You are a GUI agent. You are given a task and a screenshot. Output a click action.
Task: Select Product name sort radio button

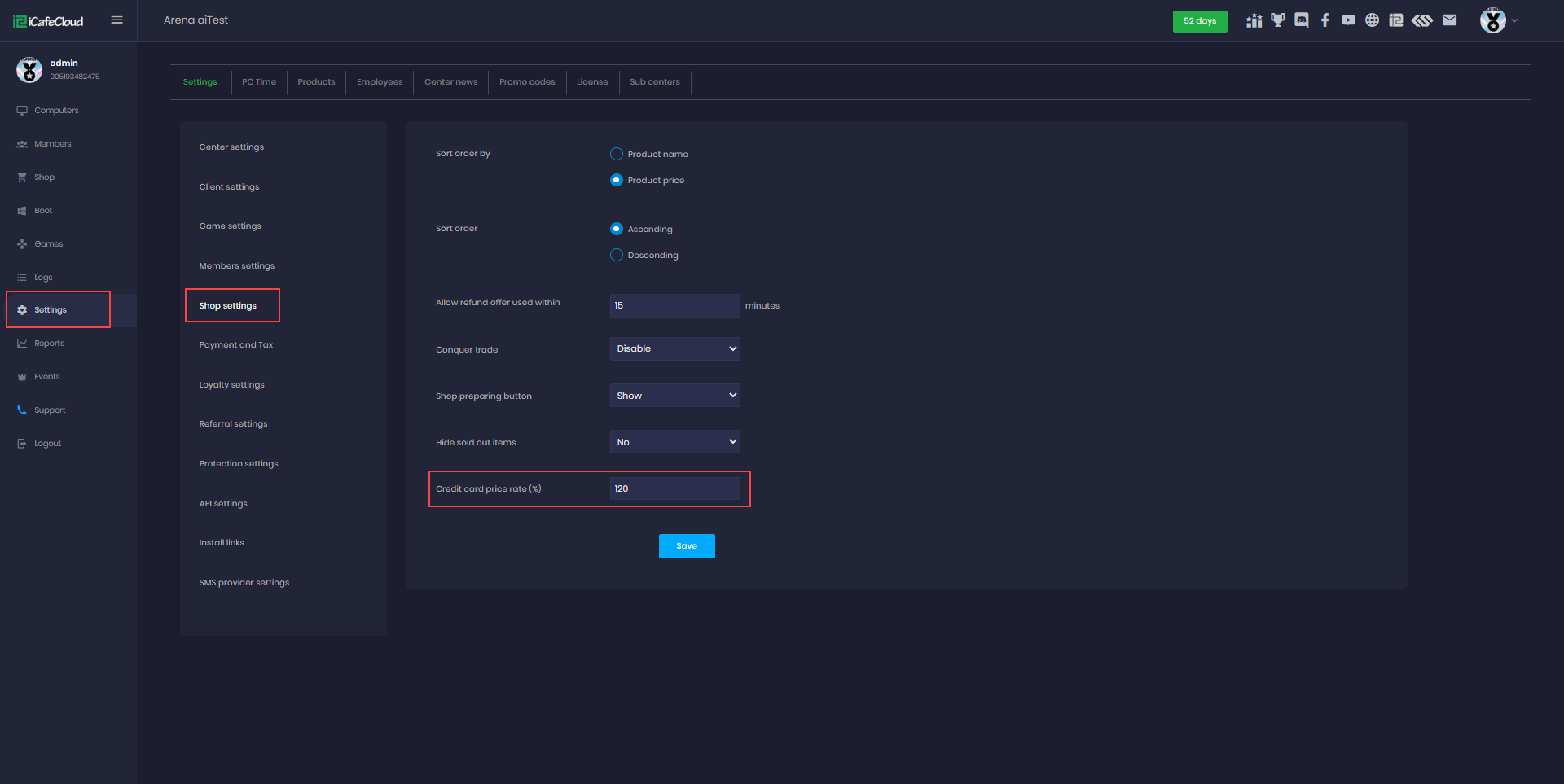[617, 154]
